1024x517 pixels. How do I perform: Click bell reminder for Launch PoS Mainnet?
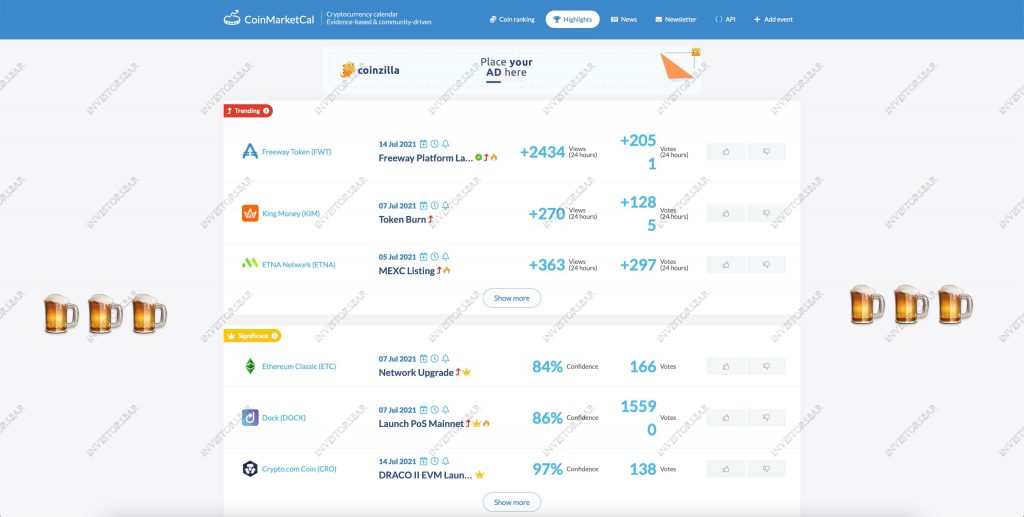(x=445, y=410)
